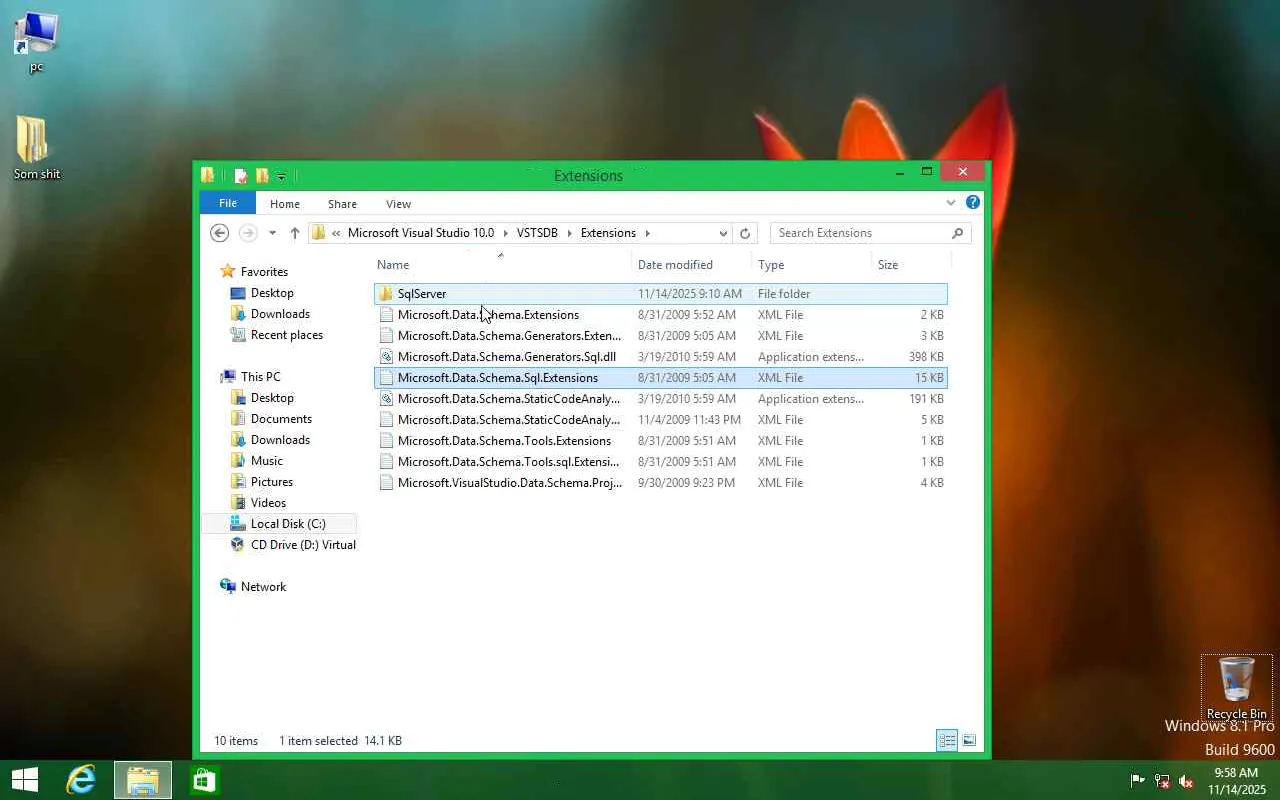
Task: Open Recent places in Favorites
Action: point(286,335)
